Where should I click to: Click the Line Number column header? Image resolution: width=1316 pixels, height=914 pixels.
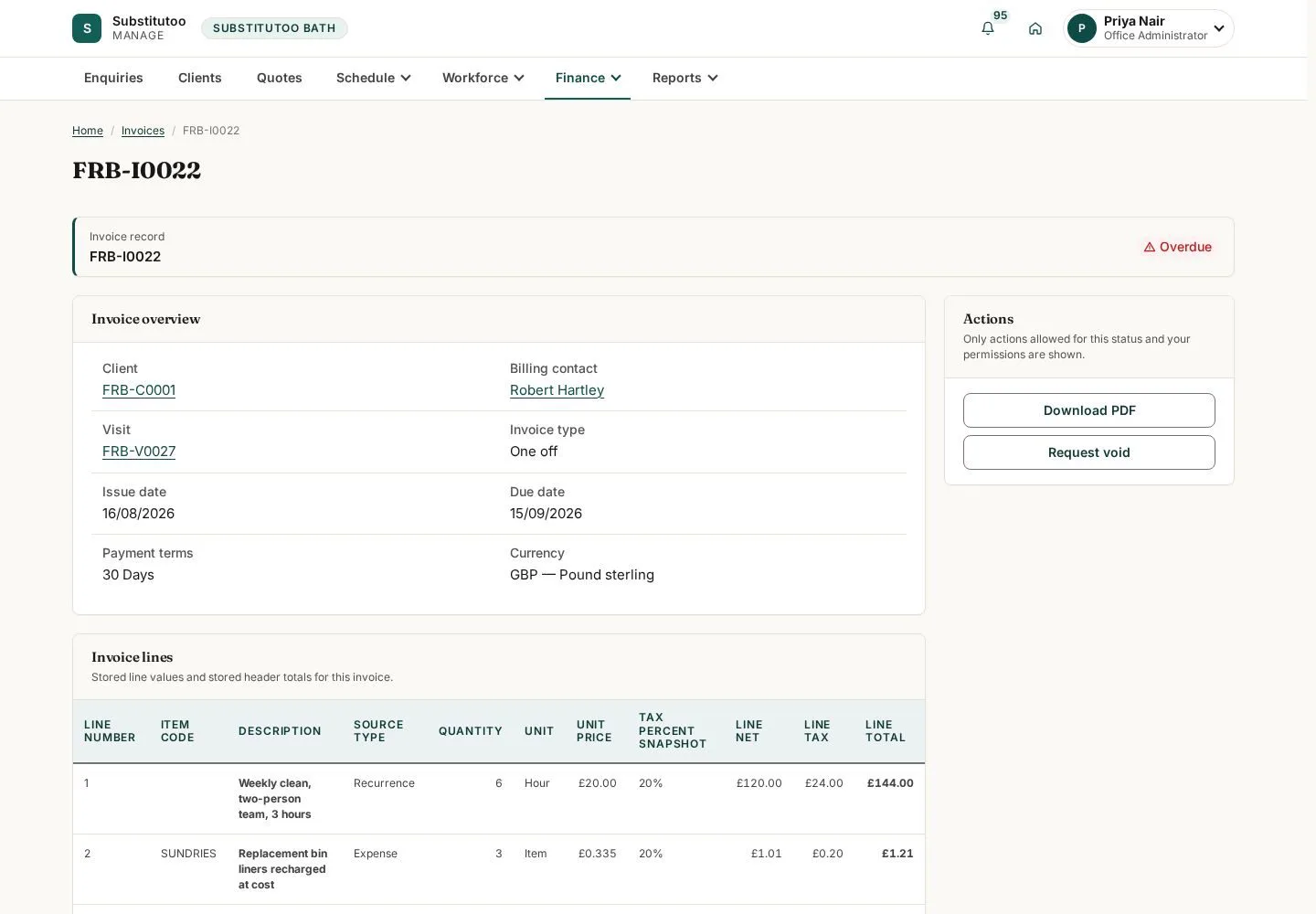tap(110, 731)
